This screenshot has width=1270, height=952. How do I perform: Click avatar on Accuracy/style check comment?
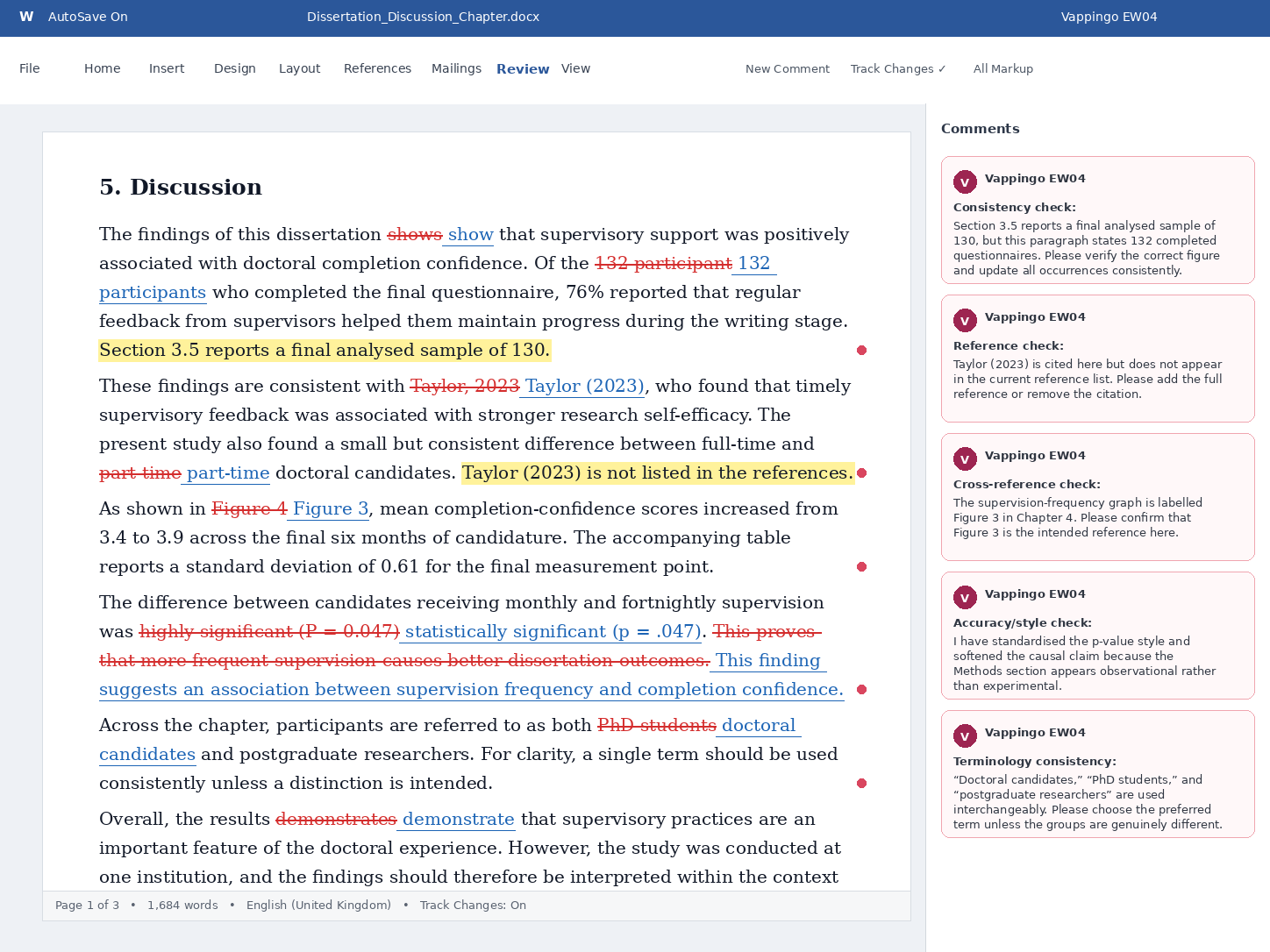[965, 598]
